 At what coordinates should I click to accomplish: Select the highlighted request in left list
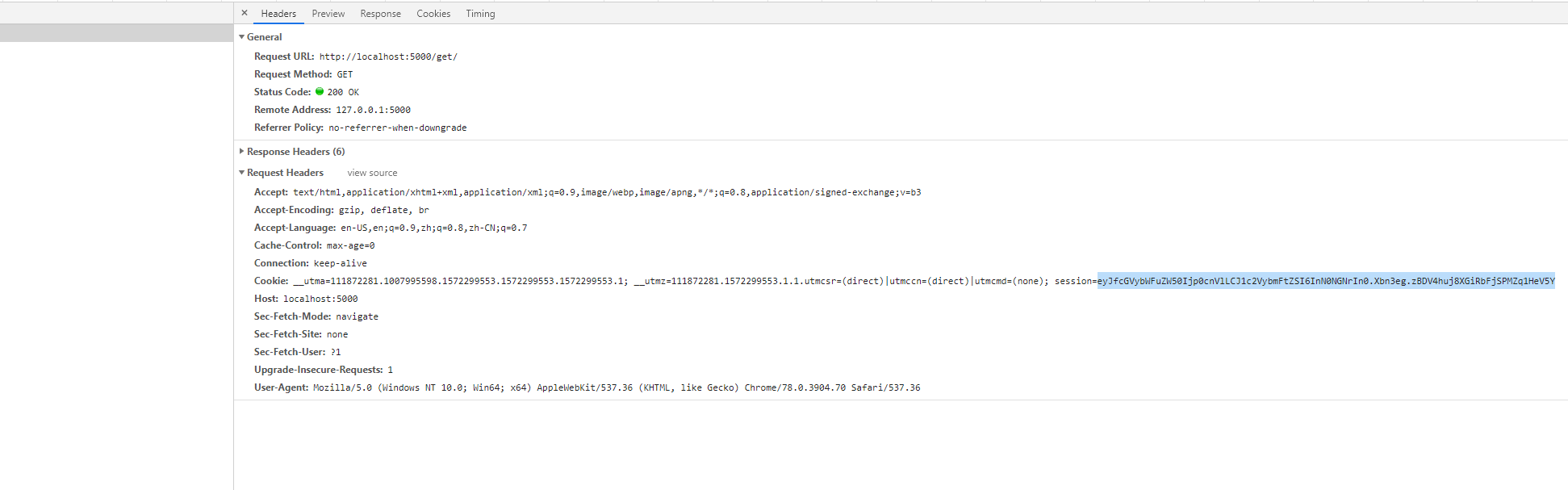click(x=116, y=33)
